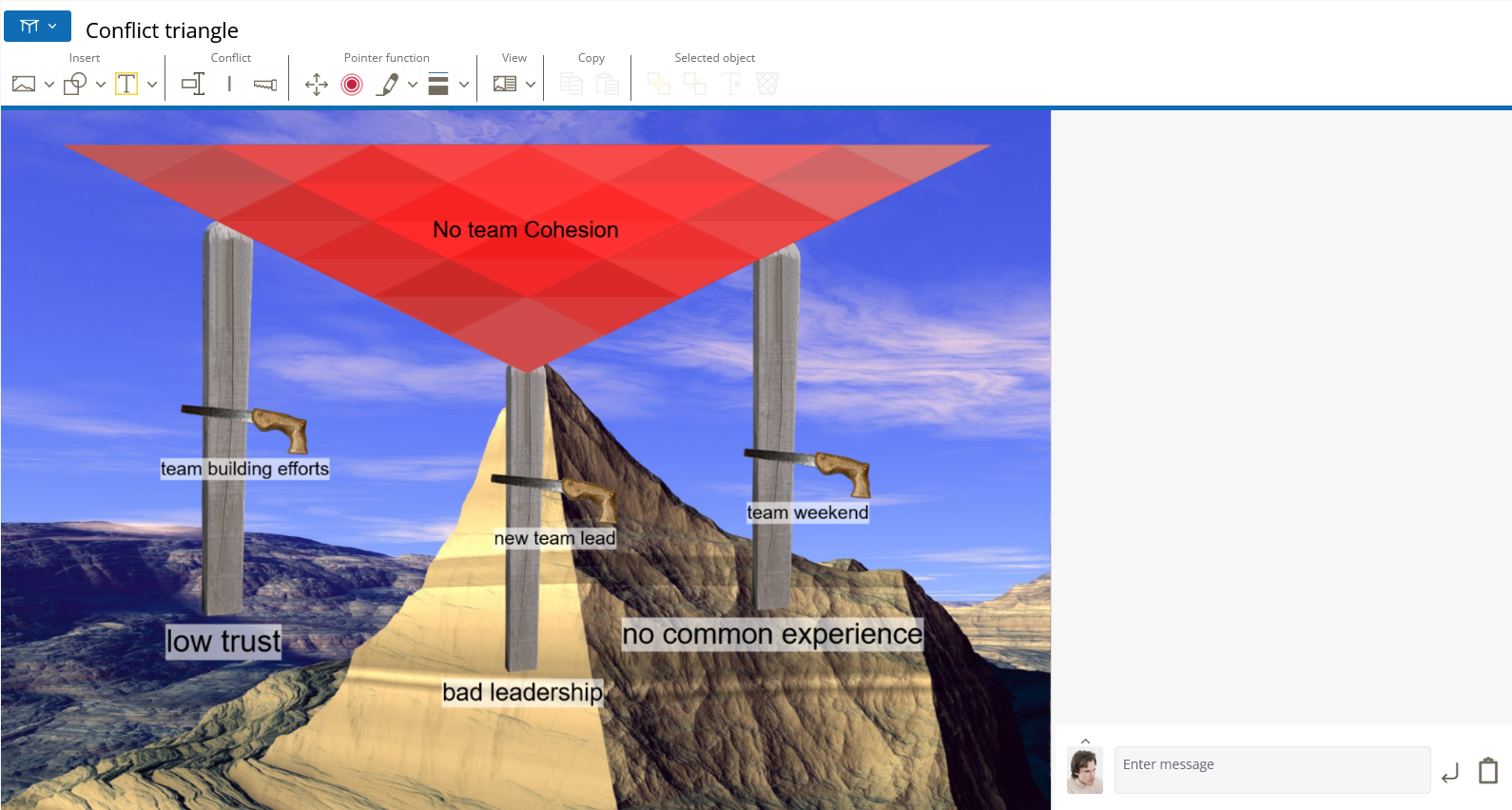
Task: Select the 'bad leadership' label
Action: pos(523,692)
